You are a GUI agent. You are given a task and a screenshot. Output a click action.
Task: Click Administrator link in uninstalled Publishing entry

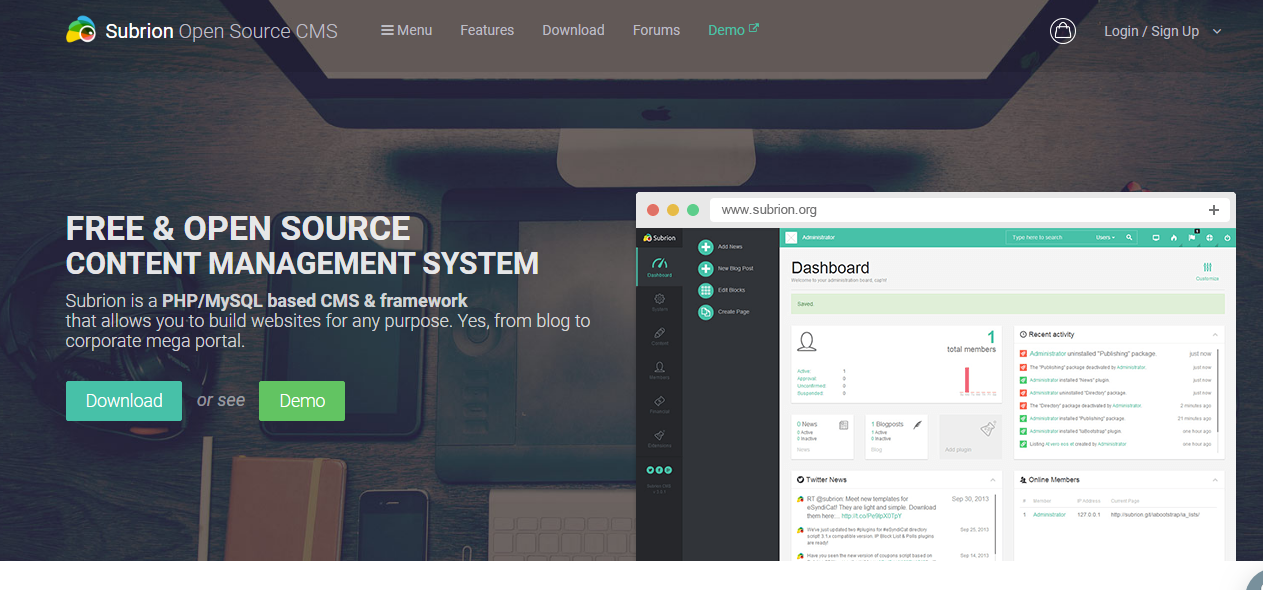(x=1048, y=353)
